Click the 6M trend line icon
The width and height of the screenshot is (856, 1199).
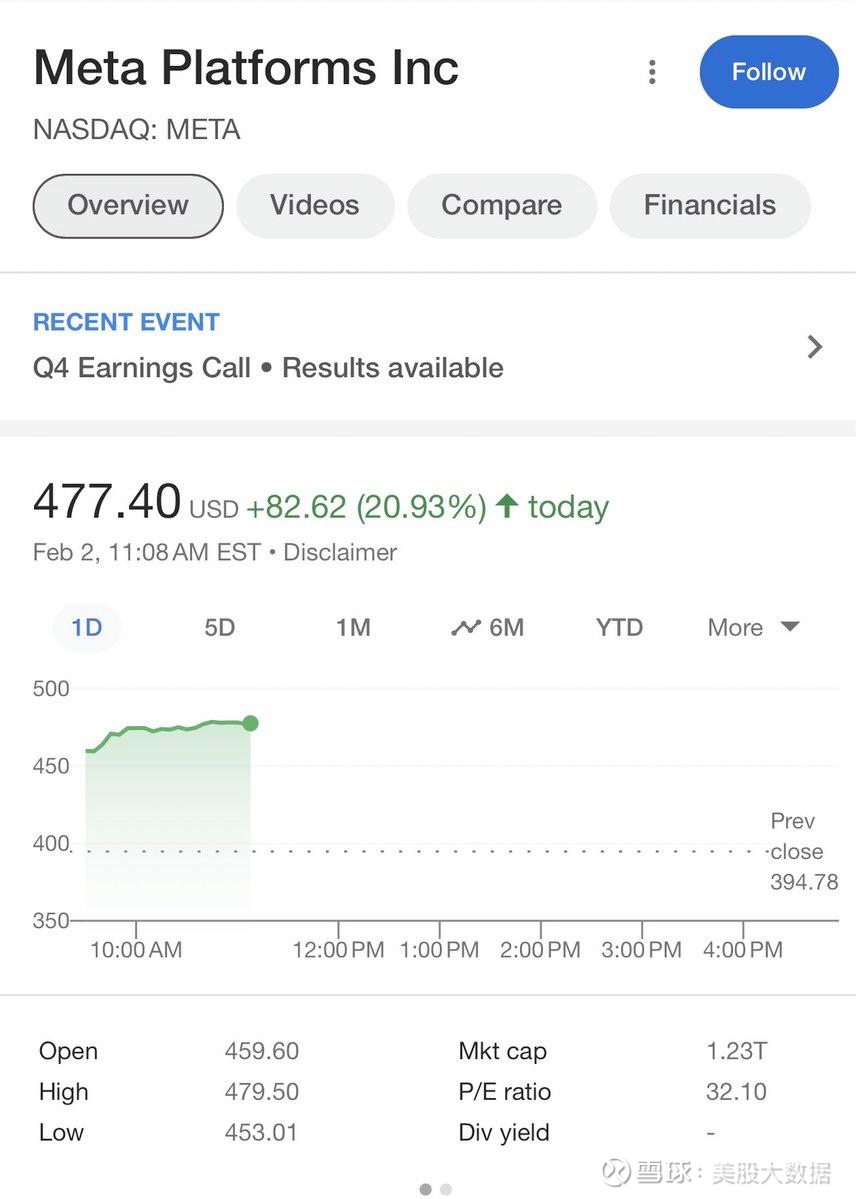[466, 628]
